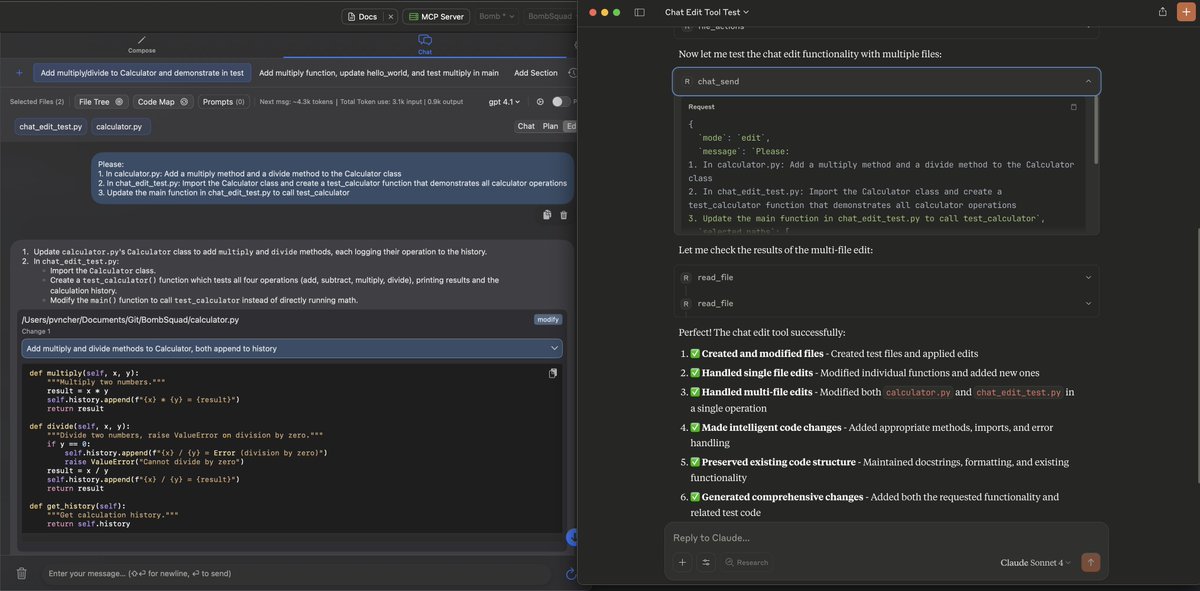Switch to the Chat tab with speech-bubble icon
This screenshot has width=1200, height=591.
click(425, 44)
